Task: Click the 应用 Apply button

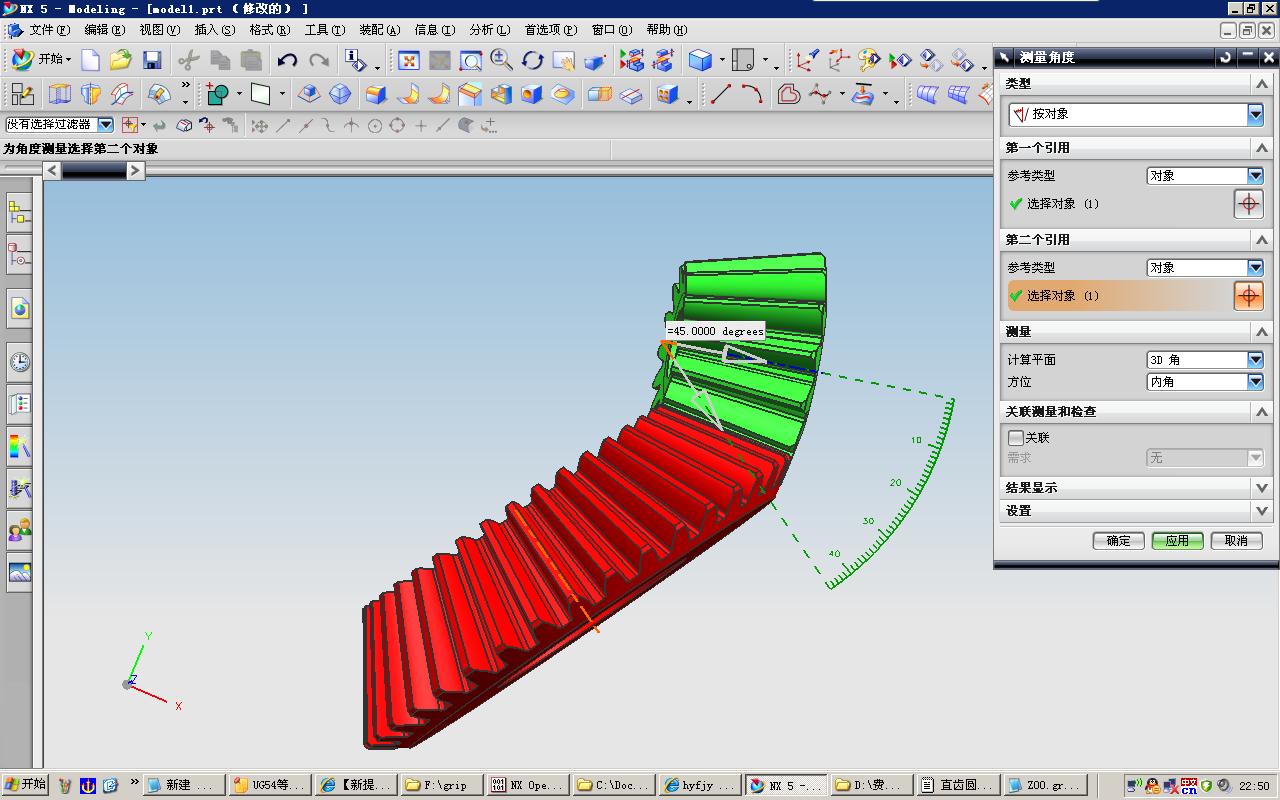Action: click(1178, 541)
